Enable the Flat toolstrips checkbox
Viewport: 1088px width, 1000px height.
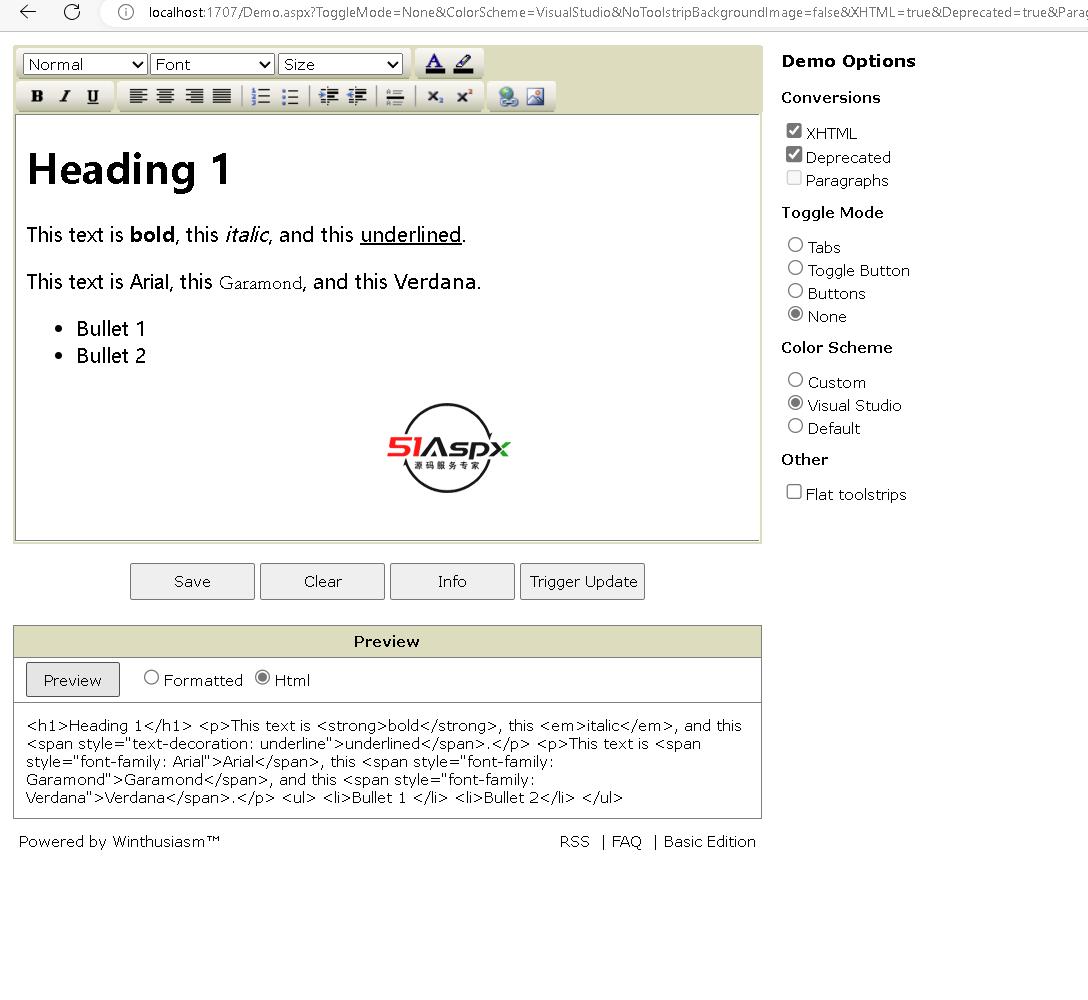click(794, 491)
